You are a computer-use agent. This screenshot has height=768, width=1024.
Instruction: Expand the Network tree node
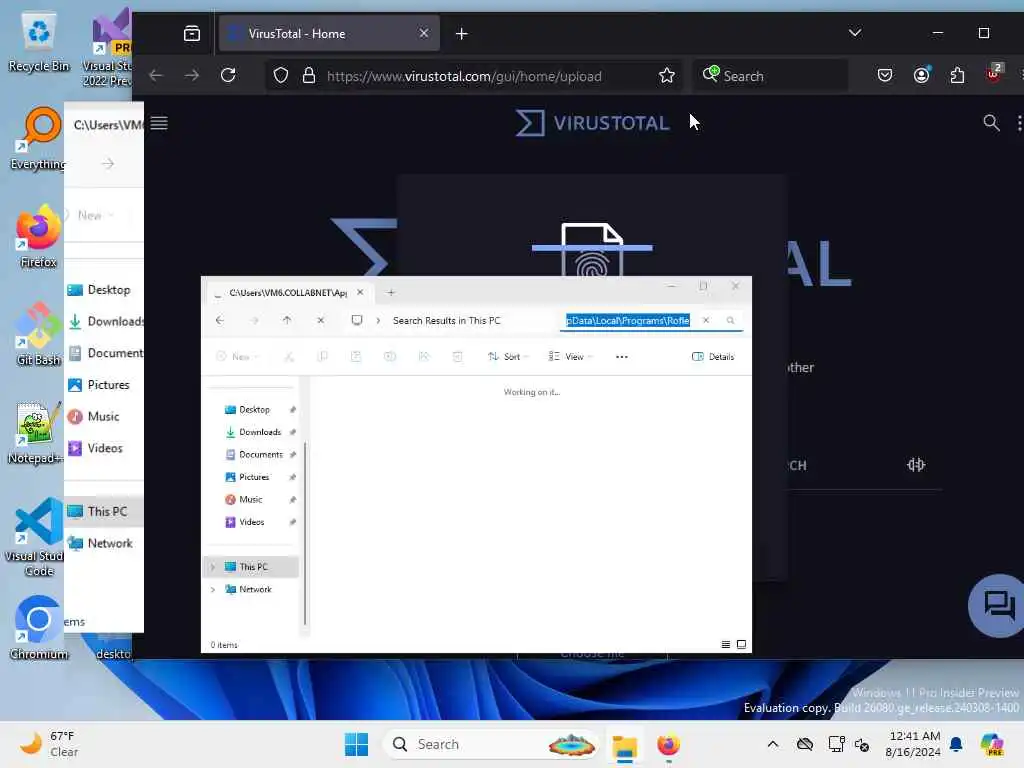pos(213,589)
